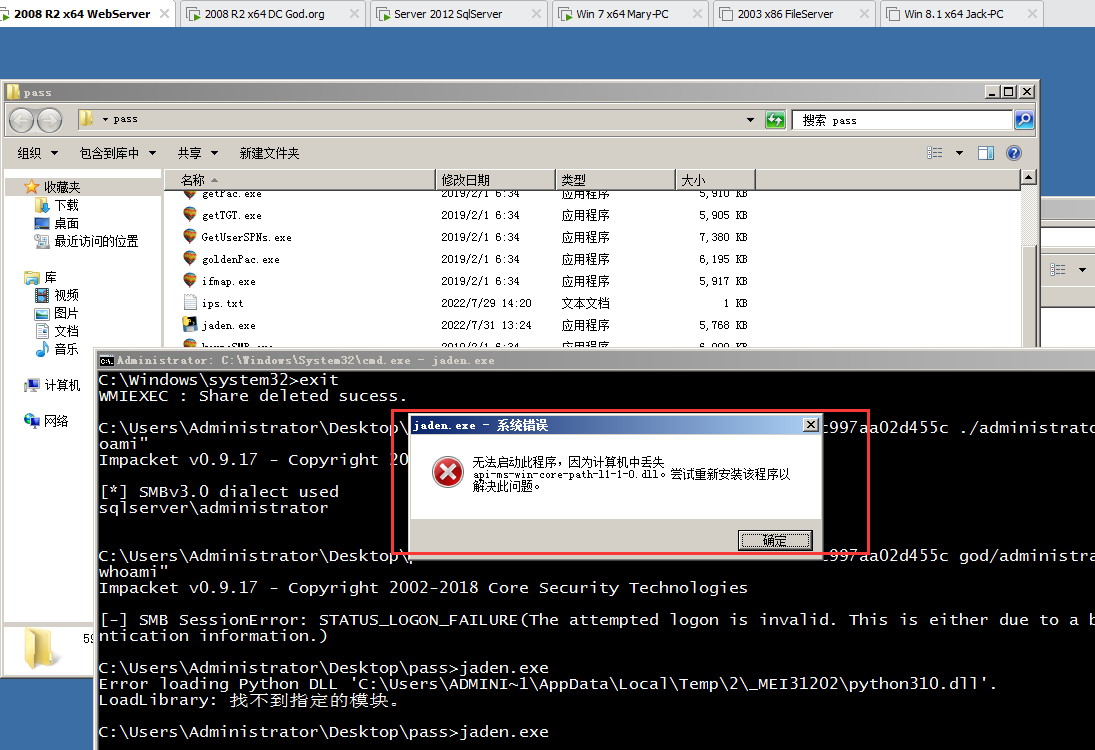
Task: Click 确定 button in the error dialog
Action: tap(774, 540)
